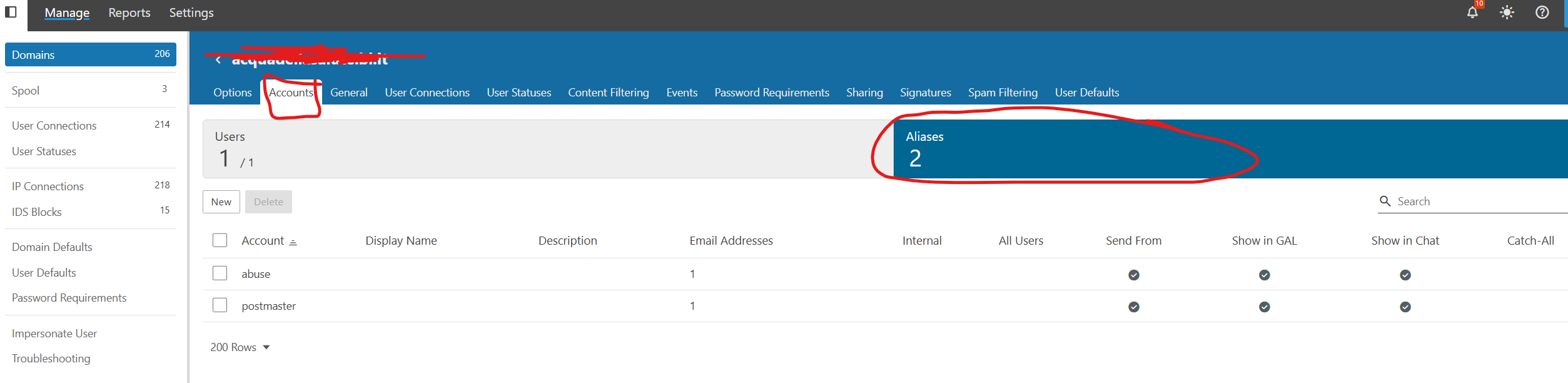
Task: Open the notifications bell
Action: [x=1472, y=13]
